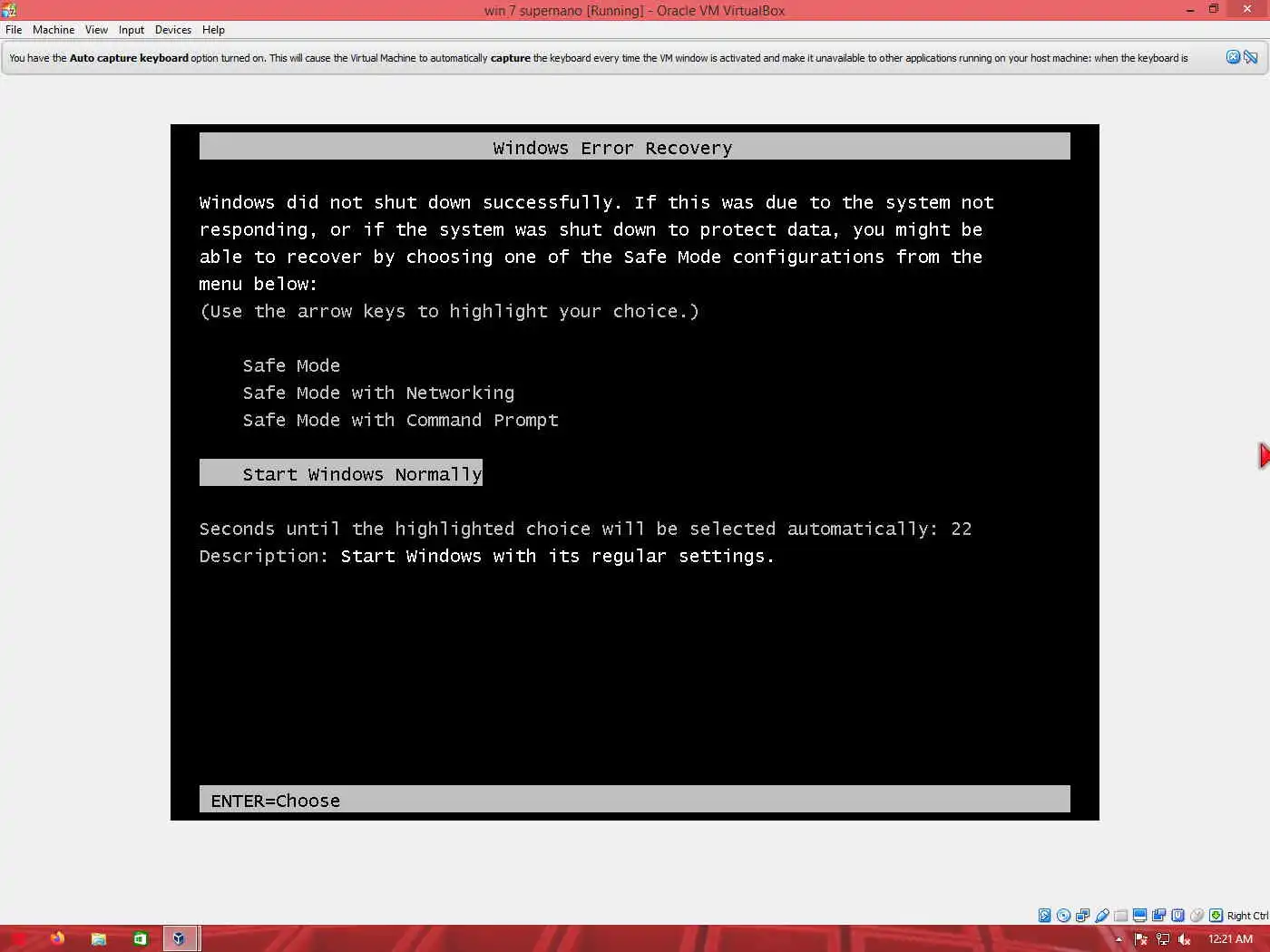
Task: Open the 12:21 AM clock
Action: 1230,939
